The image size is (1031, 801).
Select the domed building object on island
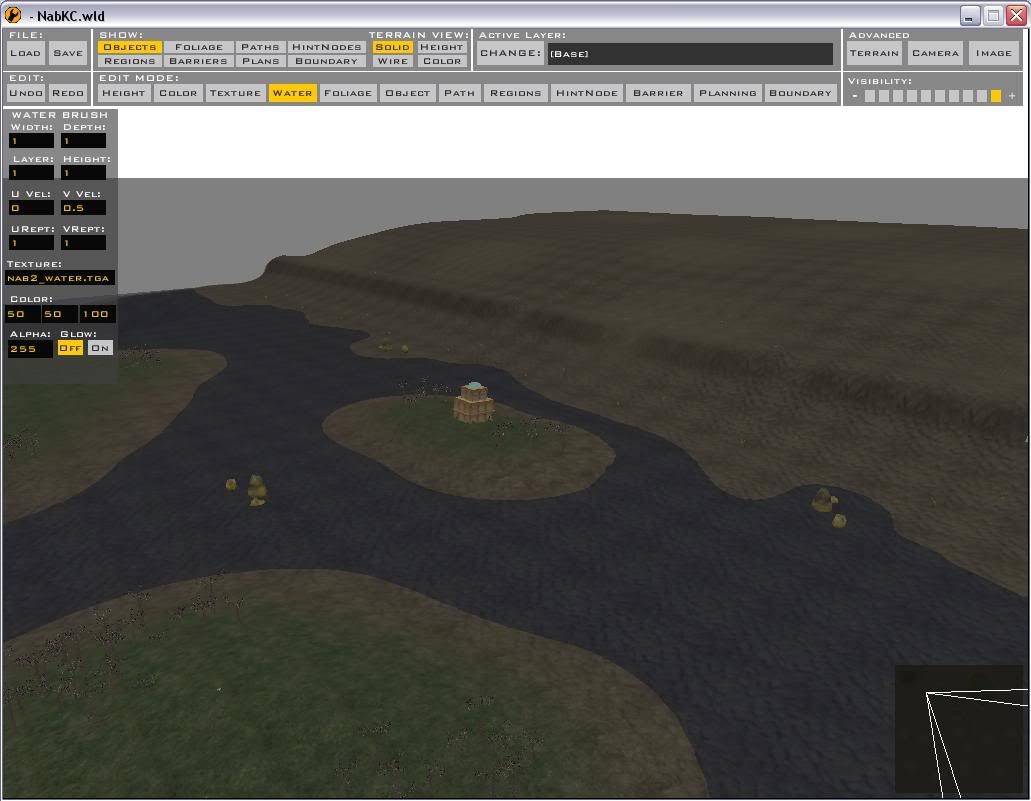pyautogui.click(x=473, y=402)
